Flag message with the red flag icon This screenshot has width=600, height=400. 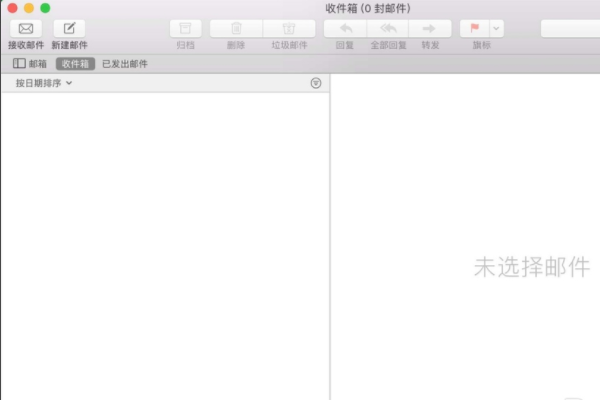[x=474, y=29]
